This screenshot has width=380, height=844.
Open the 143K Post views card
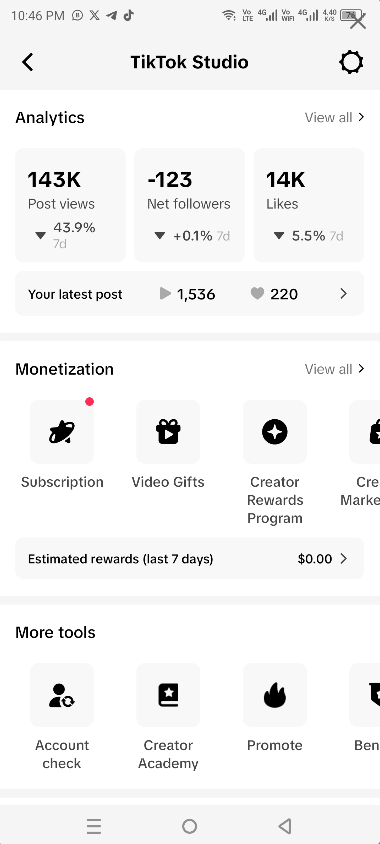[x=70, y=205]
